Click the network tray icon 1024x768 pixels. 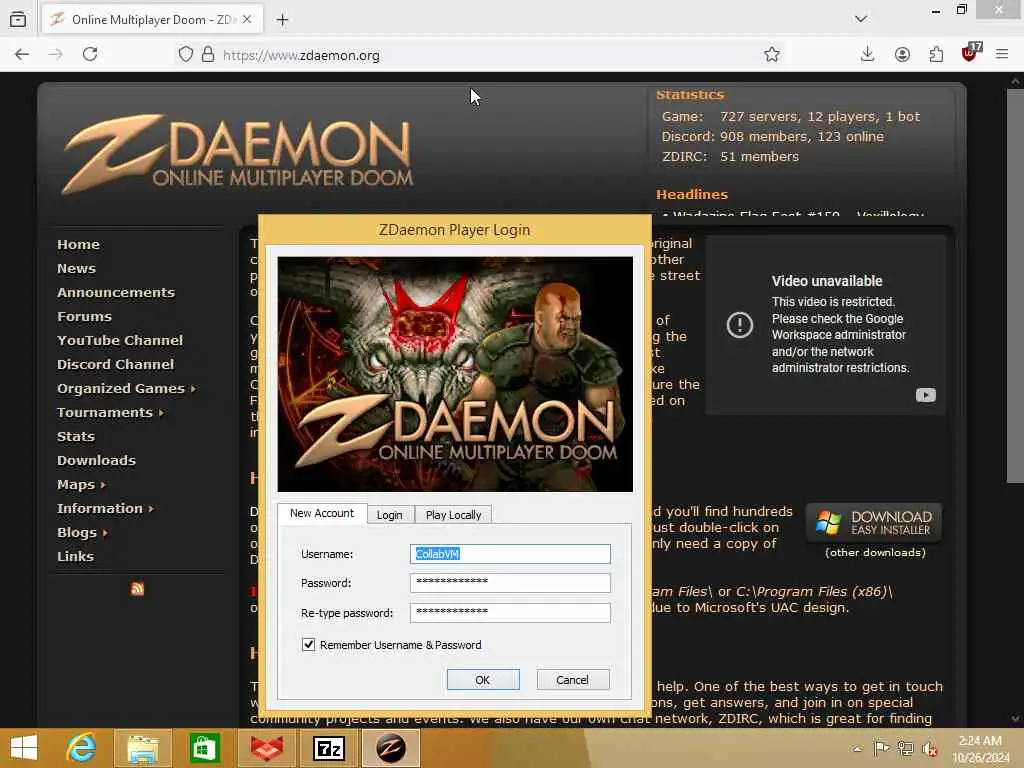(x=905, y=748)
